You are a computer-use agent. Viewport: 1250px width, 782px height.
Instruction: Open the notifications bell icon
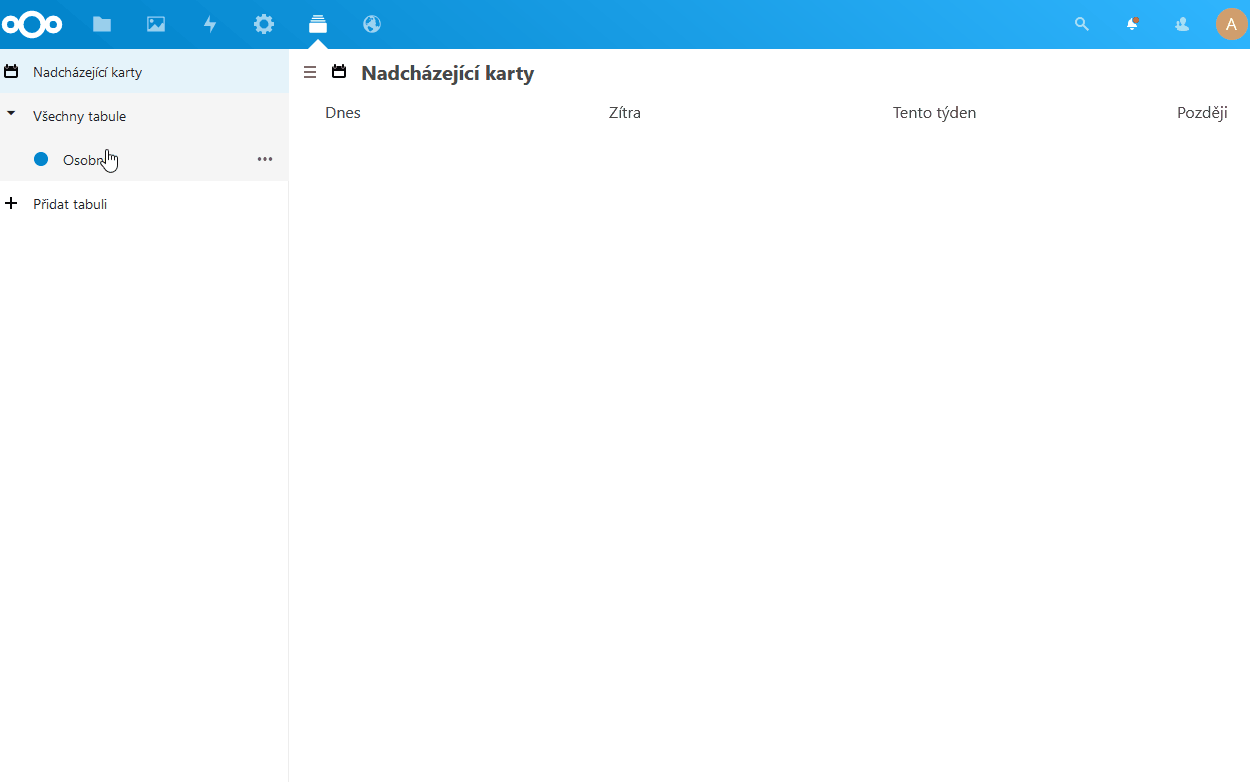pyautogui.click(x=1132, y=24)
